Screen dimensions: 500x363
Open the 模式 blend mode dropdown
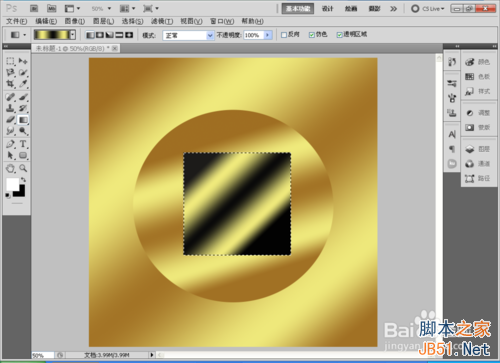[x=188, y=35]
